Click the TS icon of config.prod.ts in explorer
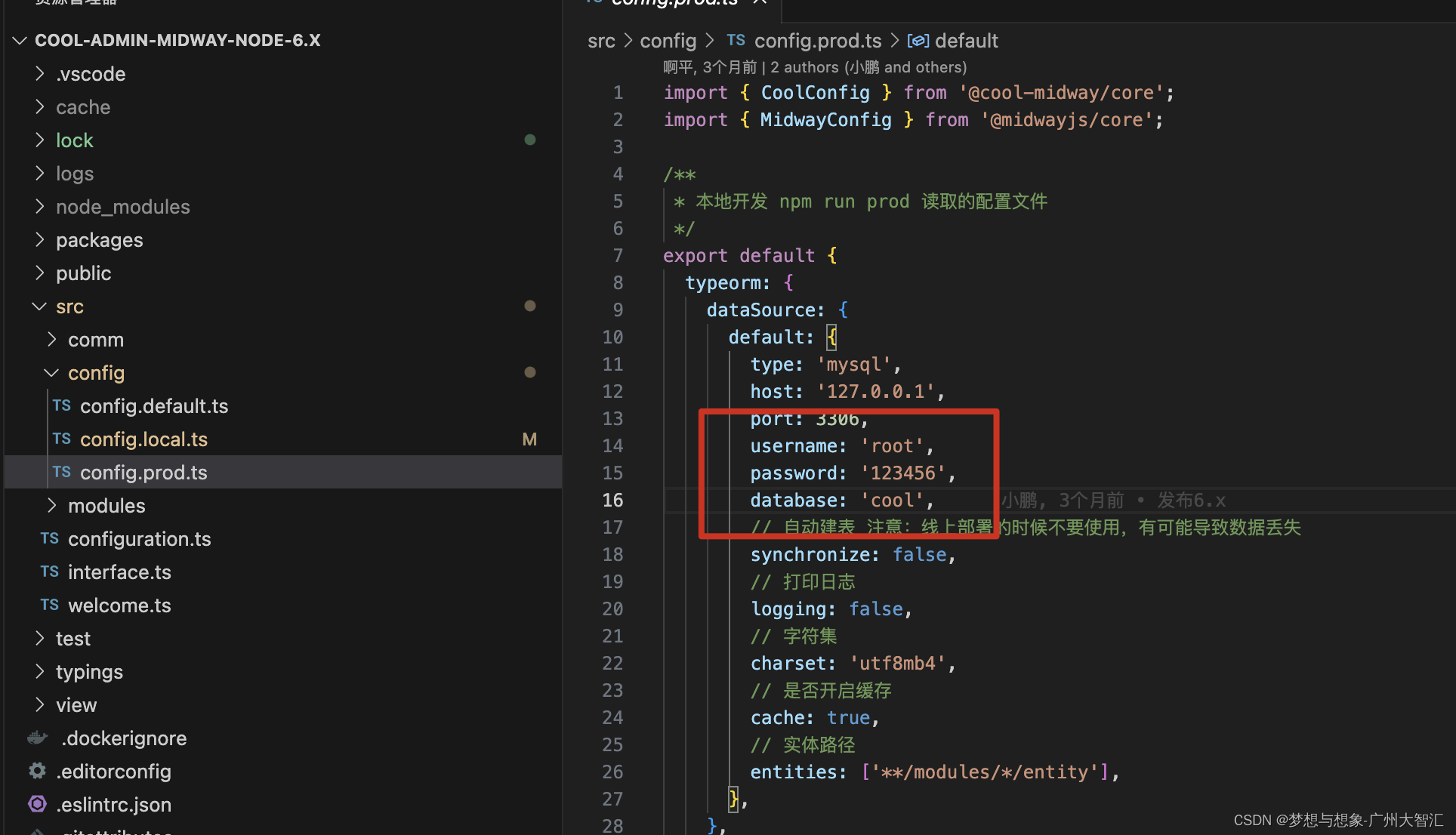Image resolution: width=1456 pixels, height=835 pixels. (x=62, y=472)
